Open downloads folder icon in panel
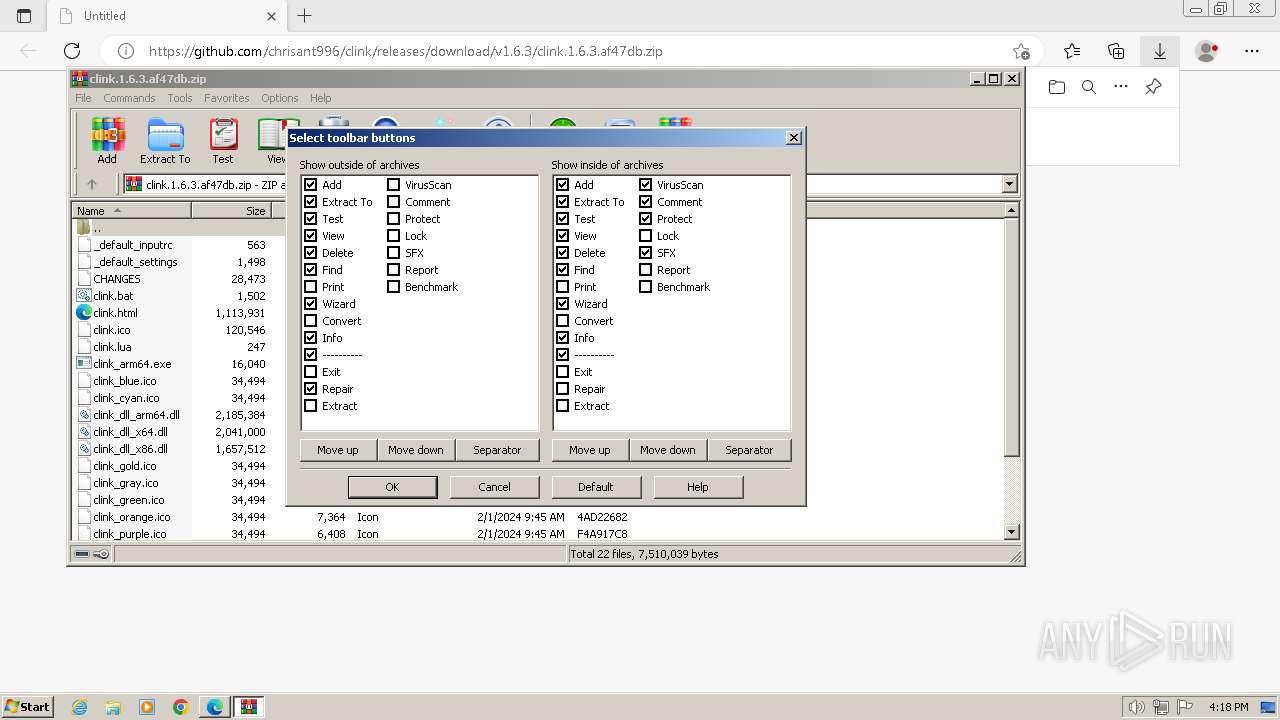The height and width of the screenshot is (720, 1280). coord(1057,87)
